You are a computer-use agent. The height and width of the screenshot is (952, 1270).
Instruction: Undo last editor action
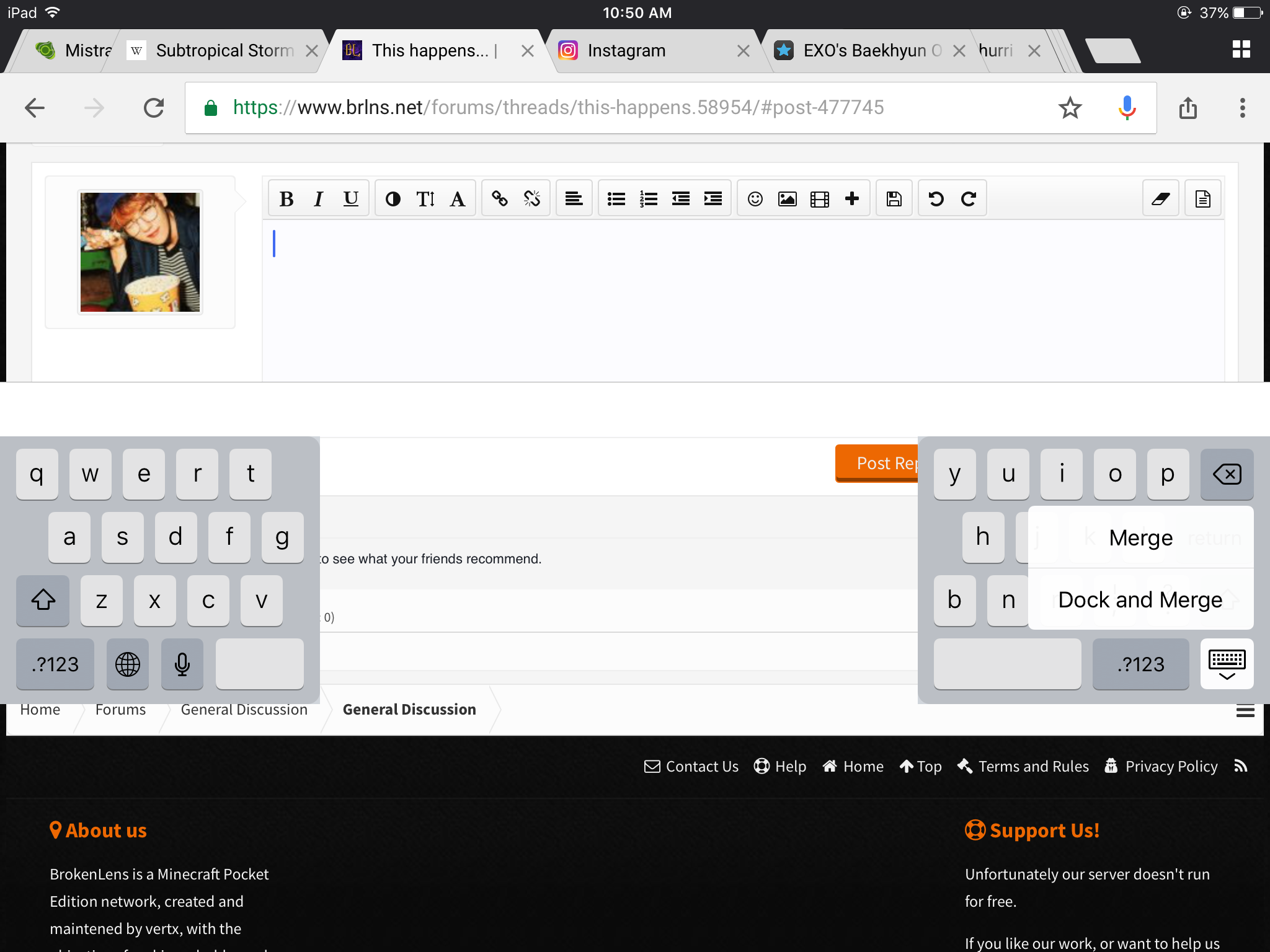click(x=936, y=199)
